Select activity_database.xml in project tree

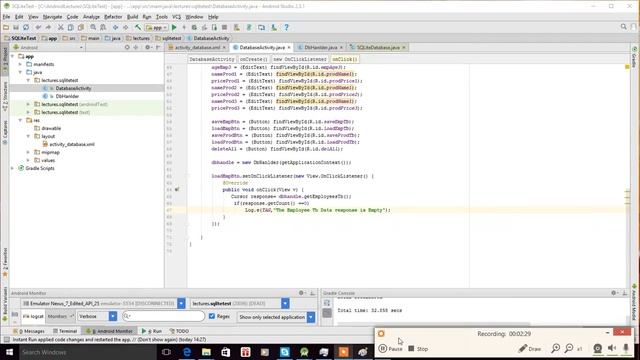point(72,144)
